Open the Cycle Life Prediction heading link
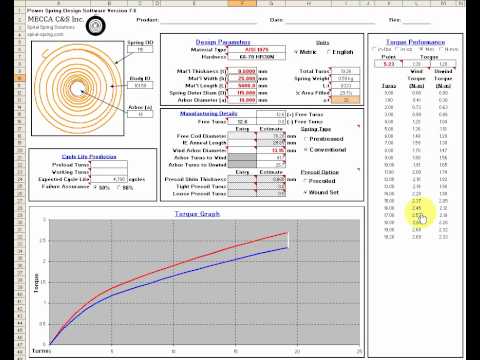 coord(89,157)
